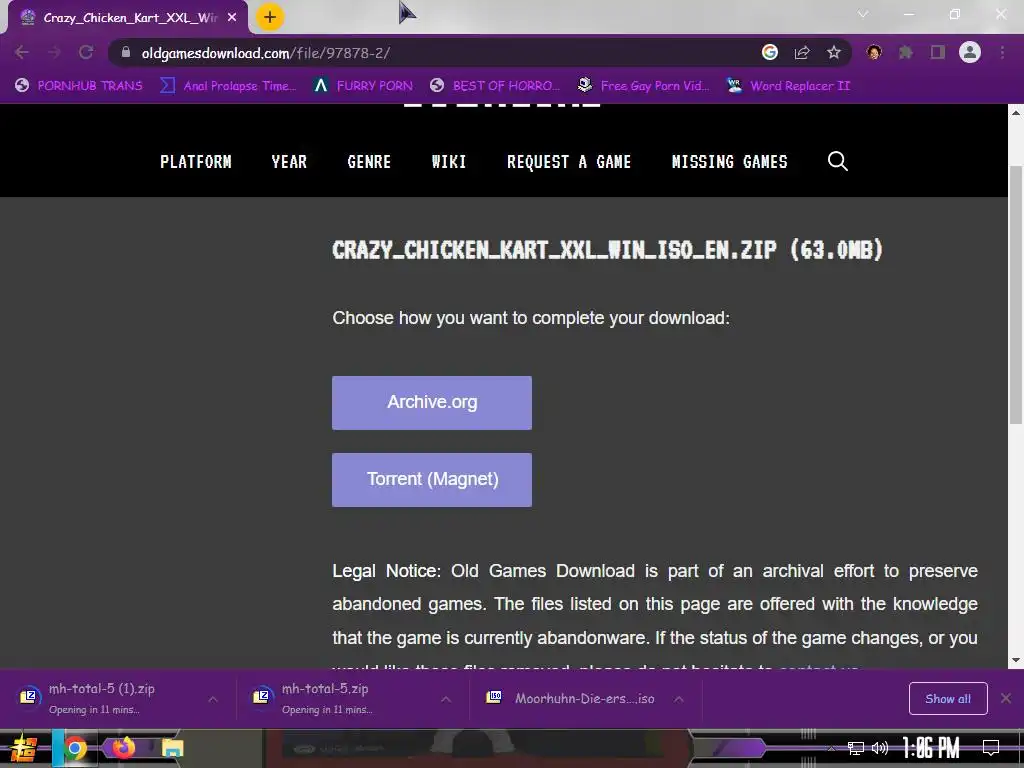The height and width of the screenshot is (768, 1024).
Task: Download via Torrent (Magnet) button
Action: point(432,479)
